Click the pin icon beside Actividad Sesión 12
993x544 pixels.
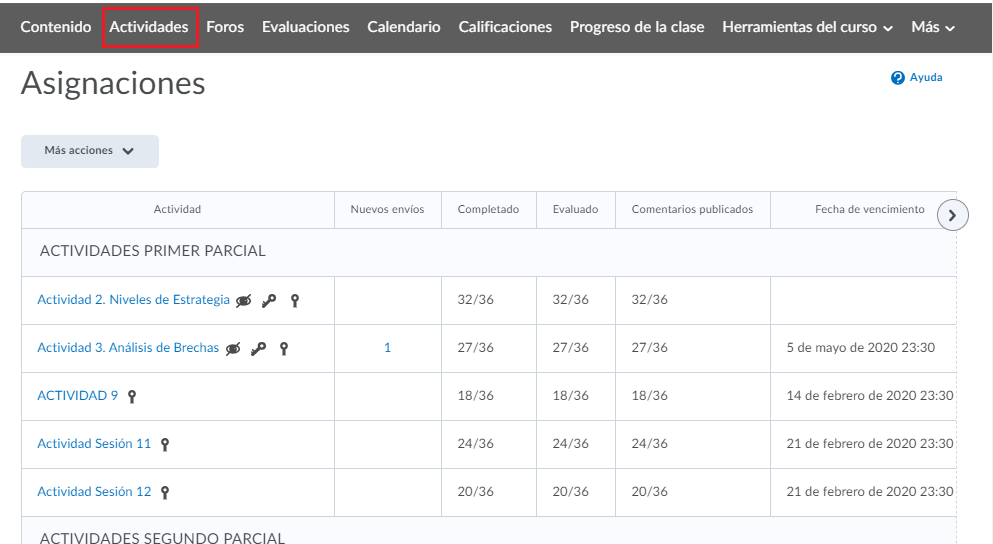(165, 492)
